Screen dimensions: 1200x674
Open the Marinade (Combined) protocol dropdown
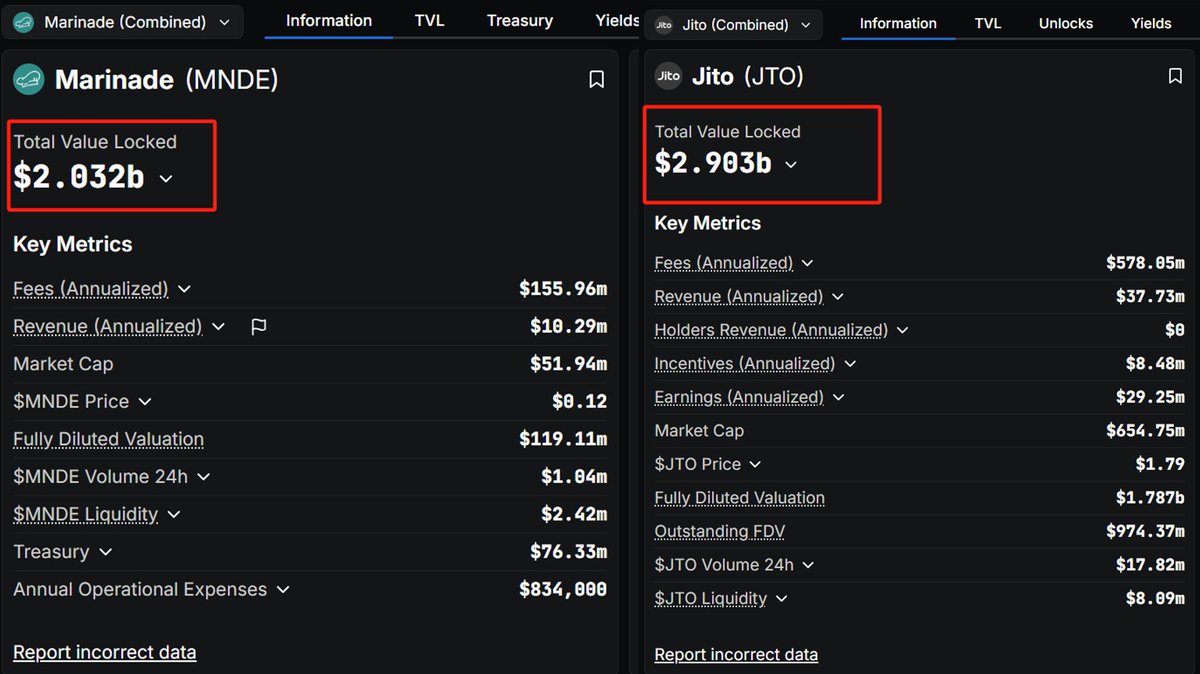coord(122,22)
